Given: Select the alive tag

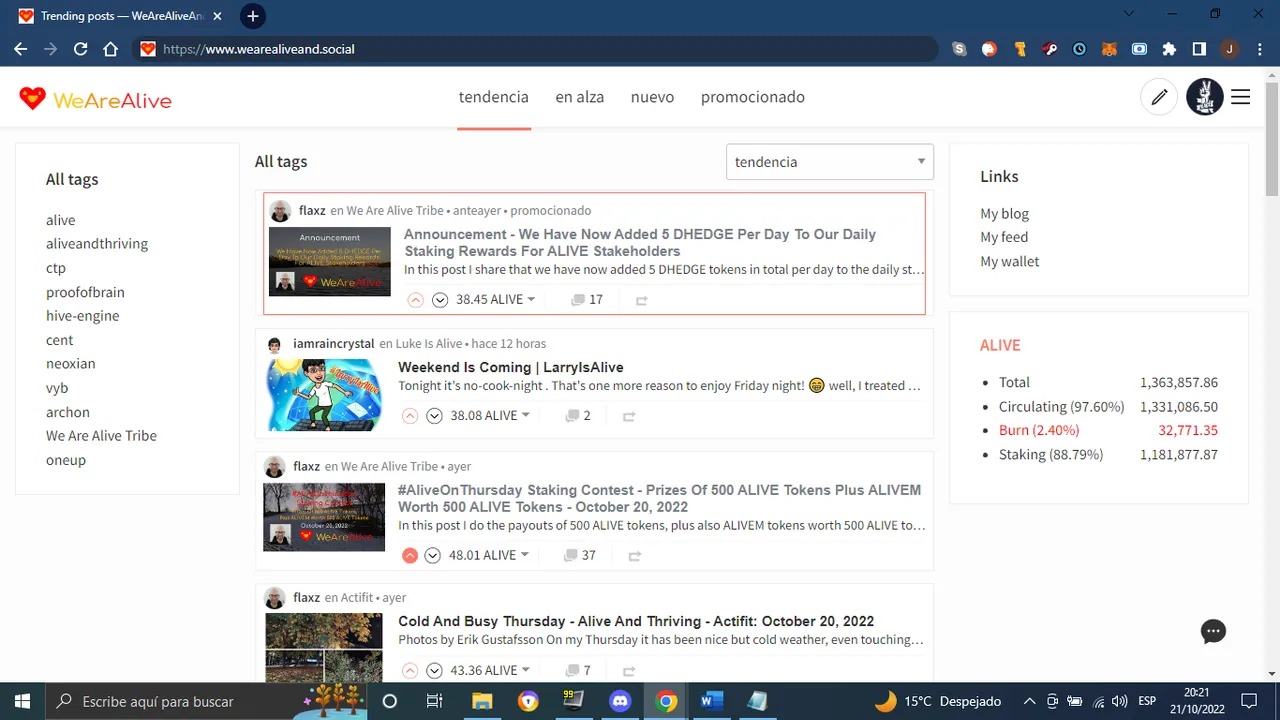Looking at the screenshot, I should pyautogui.click(x=61, y=220).
